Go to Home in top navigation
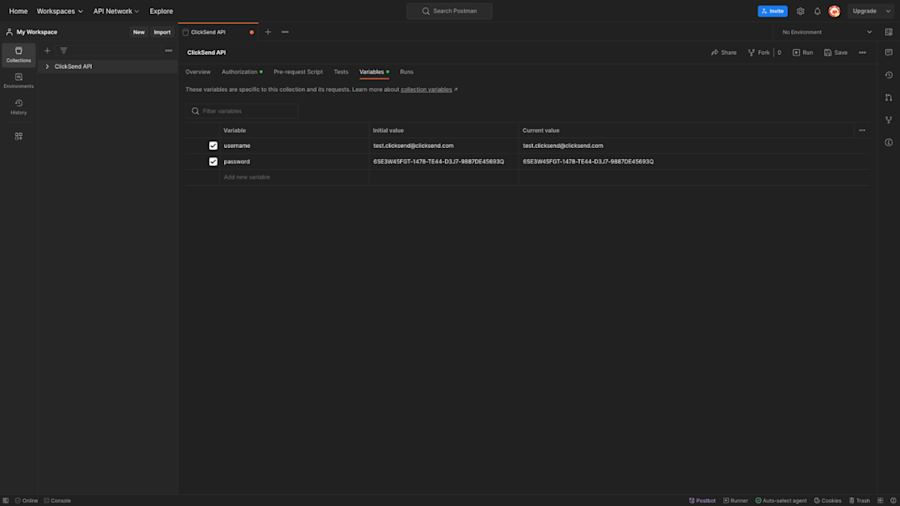Viewport: 900px width, 506px height. click(18, 11)
